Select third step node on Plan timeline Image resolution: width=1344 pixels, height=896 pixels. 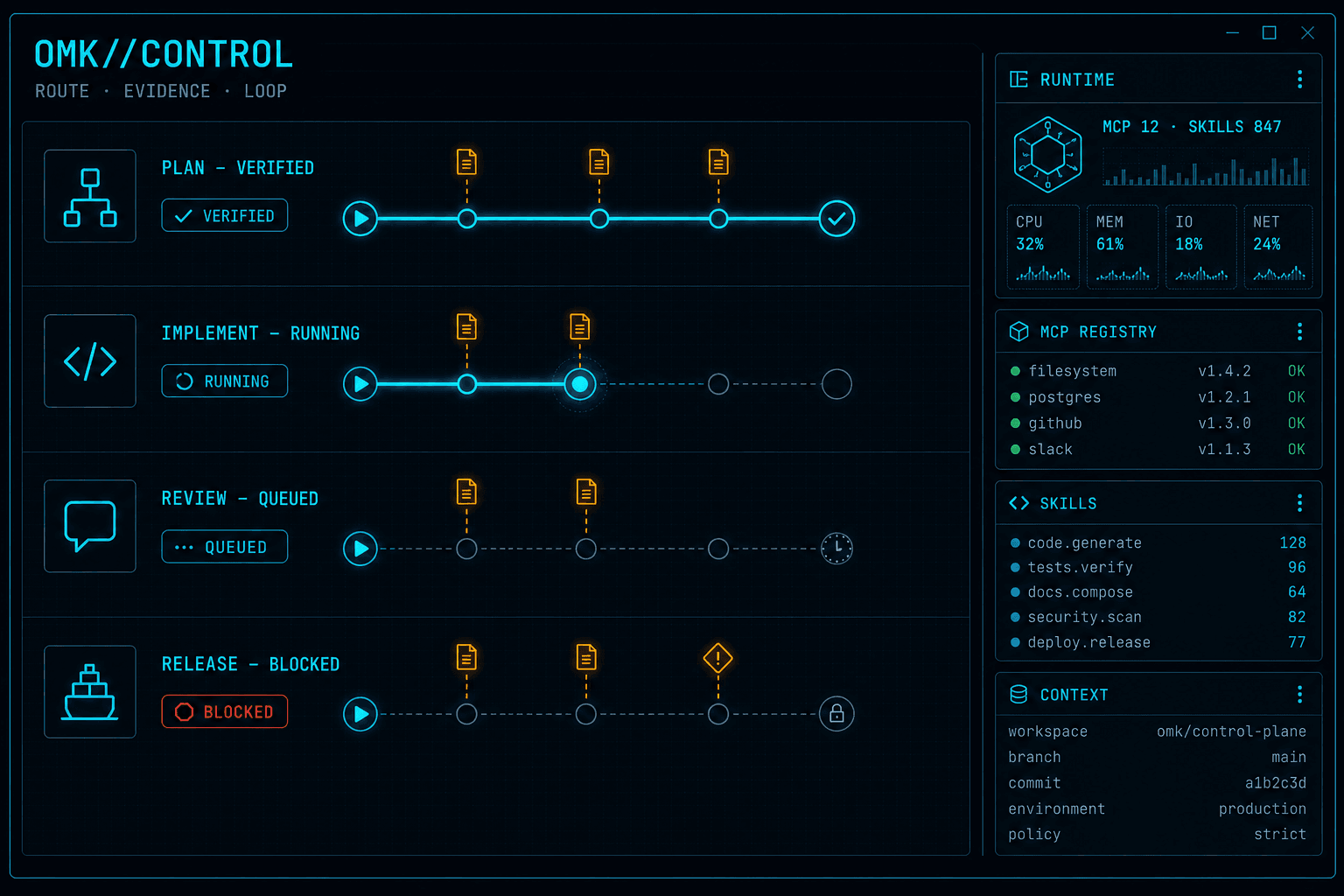(718, 219)
